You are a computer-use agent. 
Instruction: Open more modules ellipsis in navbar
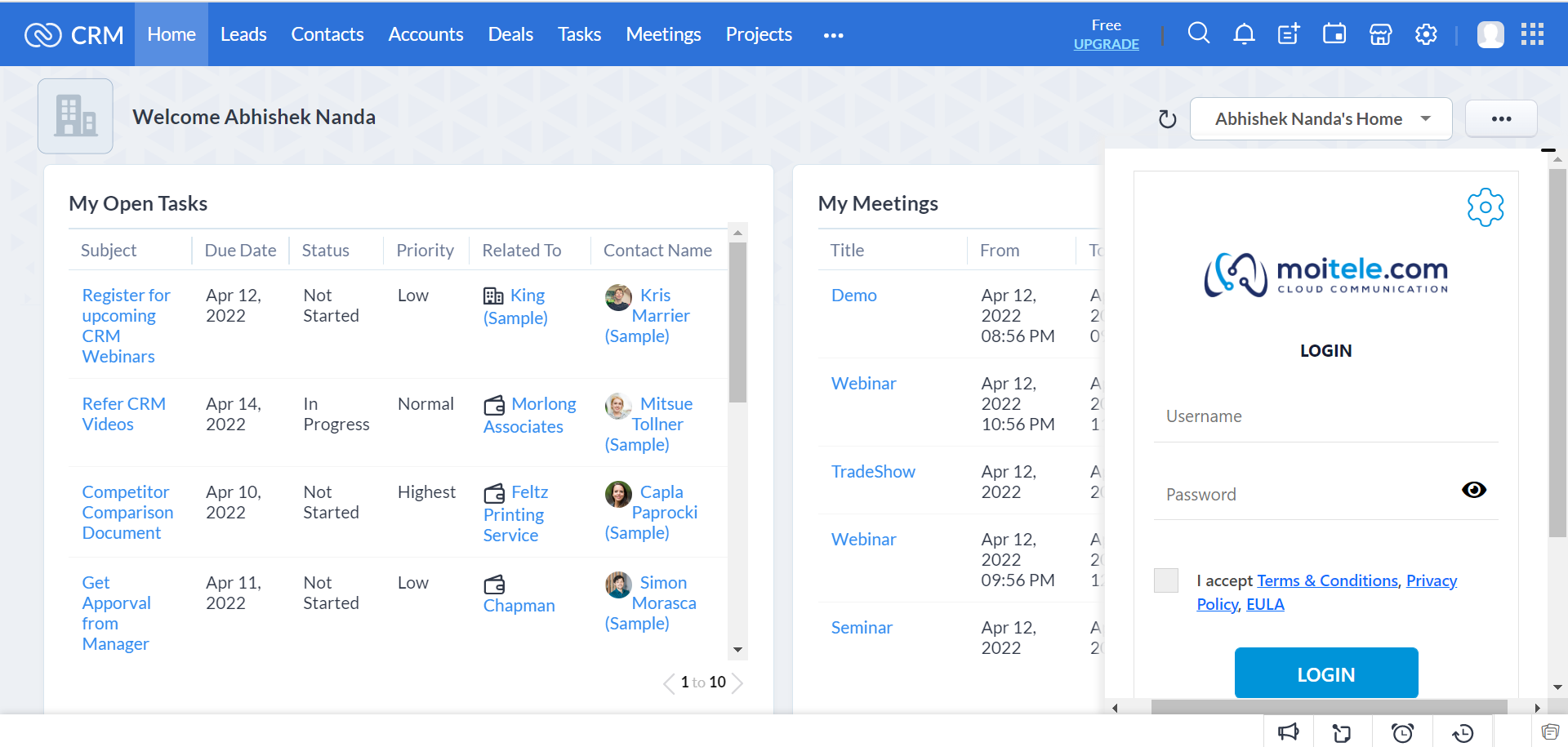[x=833, y=35]
